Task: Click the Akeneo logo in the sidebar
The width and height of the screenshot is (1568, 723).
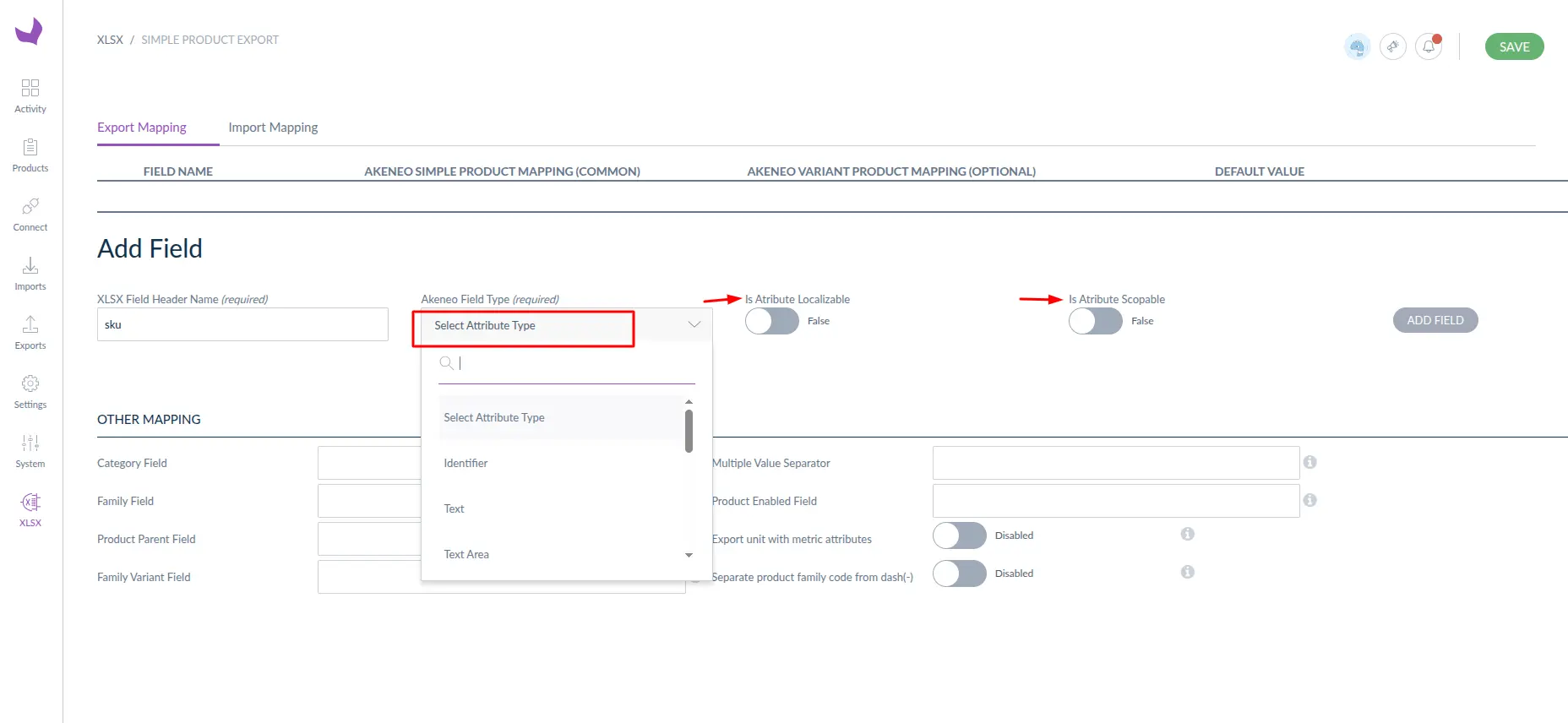Action: pos(29,31)
